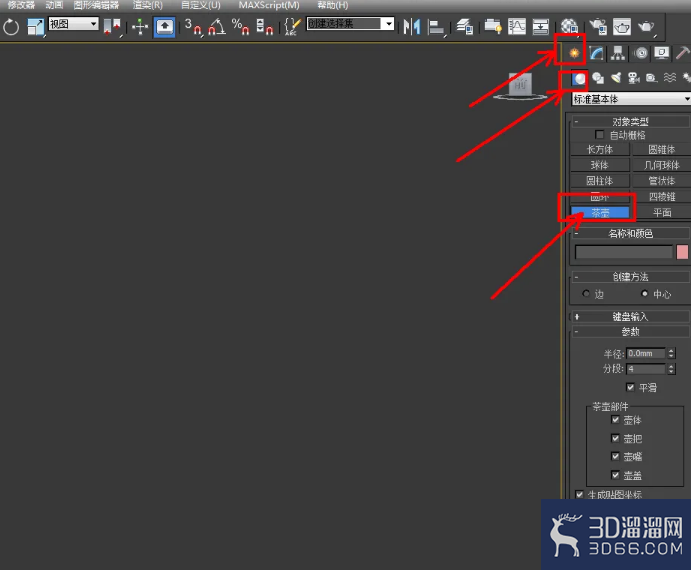Toggle the 3D Snaps icon

click(x=193, y=27)
